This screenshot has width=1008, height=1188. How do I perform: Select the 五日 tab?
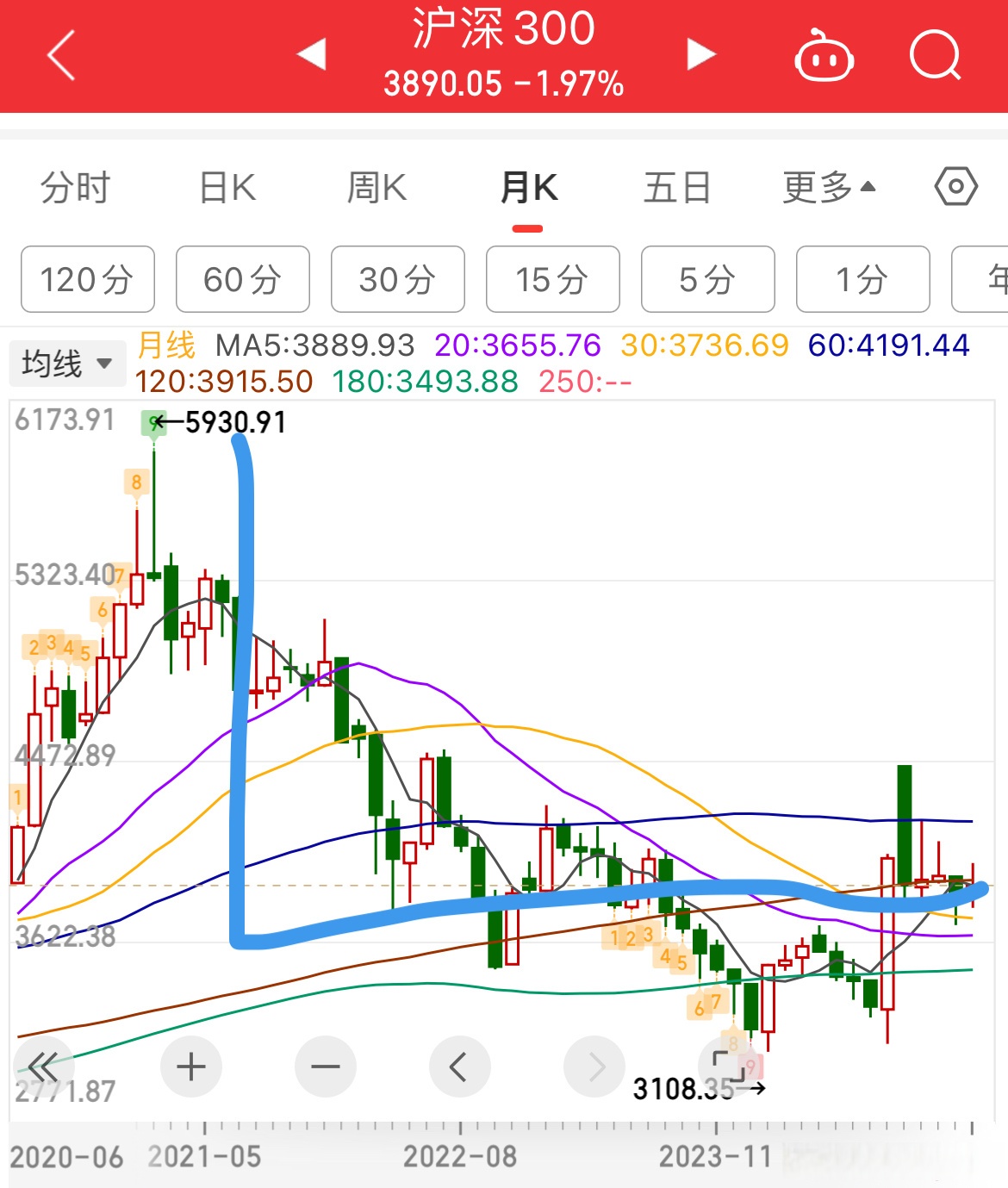tap(678, 187)
